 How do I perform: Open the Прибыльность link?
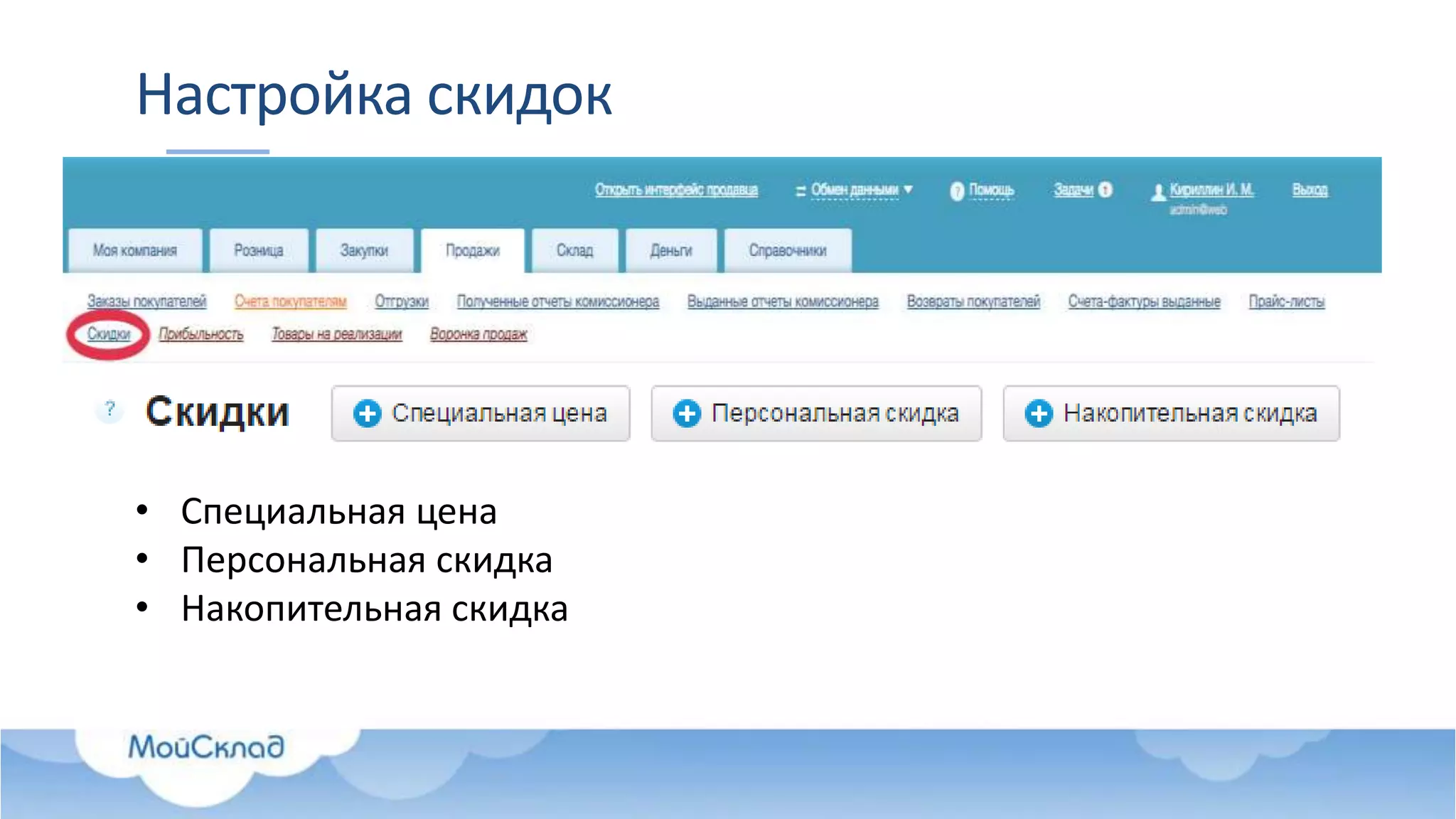201,334
